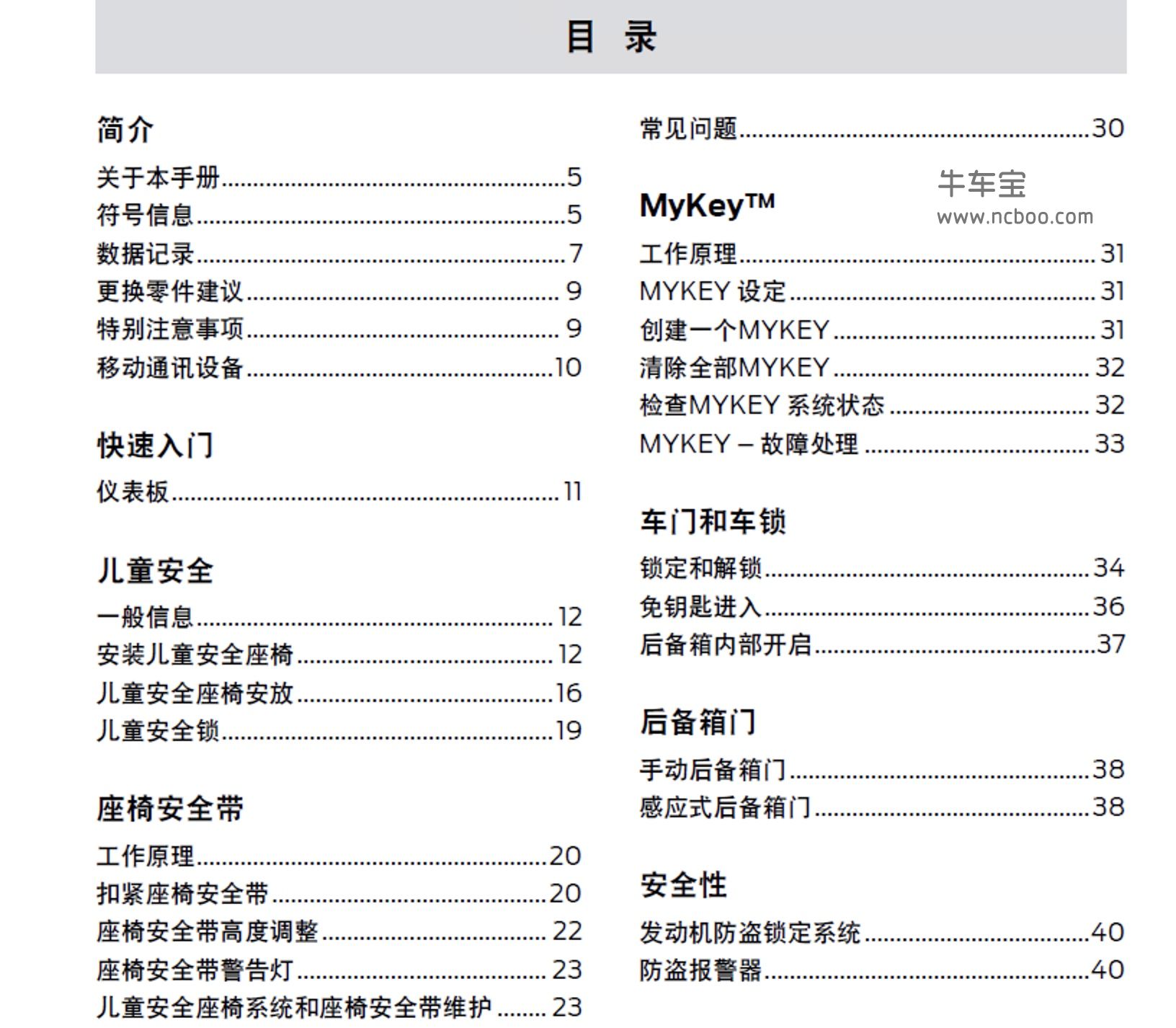Viewport: 1176px width, 1028px height.
Task: Select the 数据记录 entry
Action: [x=339, y=253]
